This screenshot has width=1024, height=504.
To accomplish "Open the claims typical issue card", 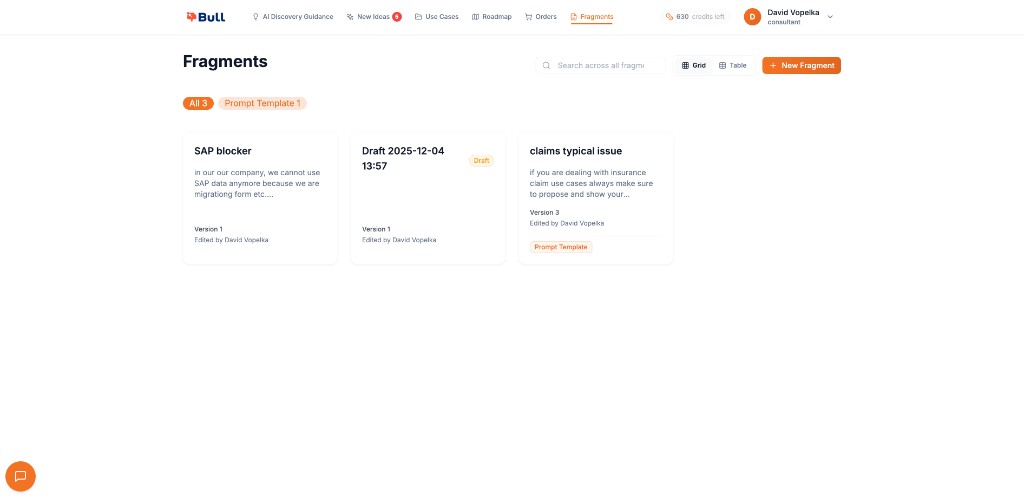I will (x=595, y=198).
